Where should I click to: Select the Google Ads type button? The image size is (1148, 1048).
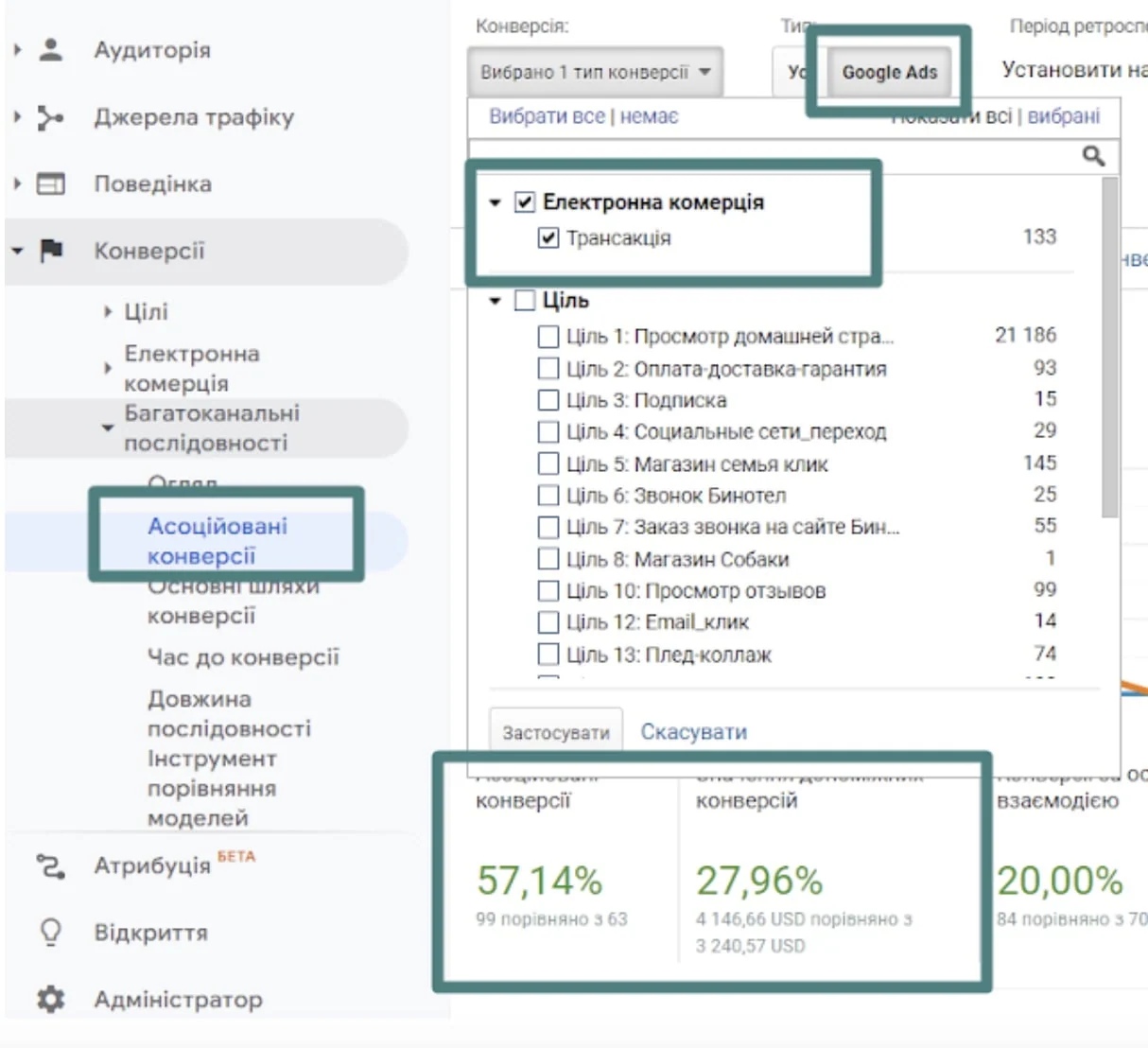pyautogui.click(x=890, y=72)
